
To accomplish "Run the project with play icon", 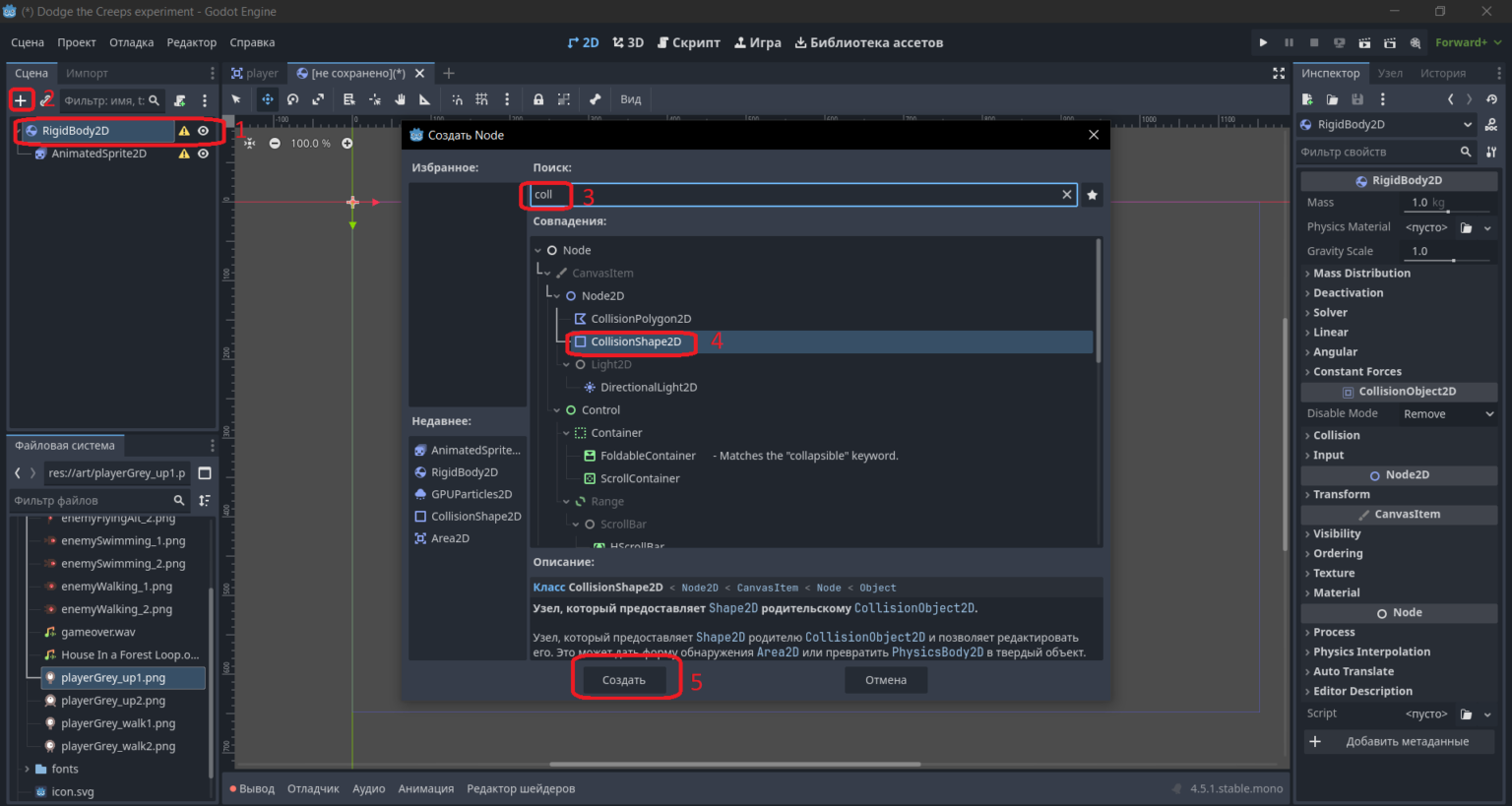I will [1263, 42].
